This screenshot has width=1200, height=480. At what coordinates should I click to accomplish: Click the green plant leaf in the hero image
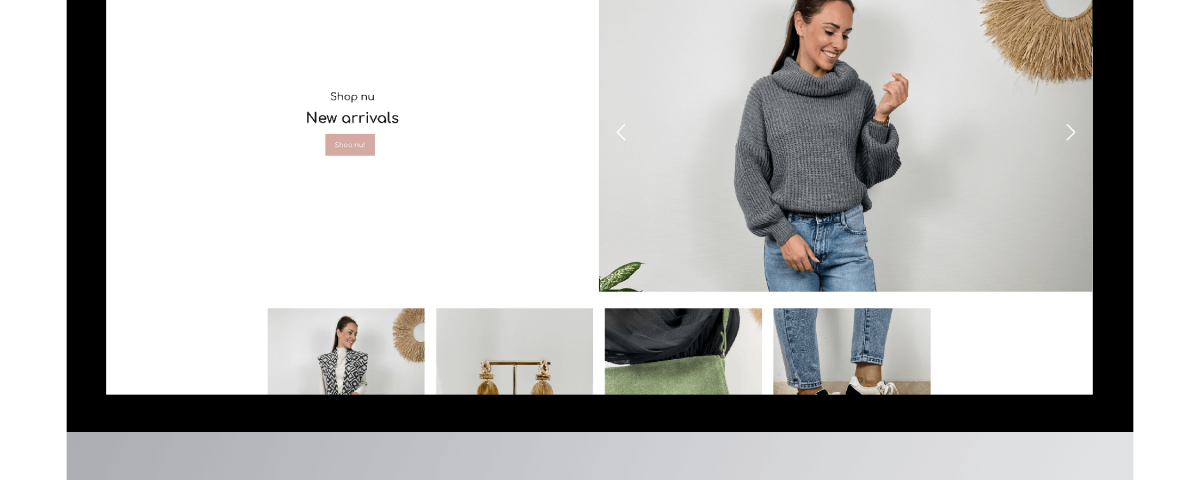tap(622, 276)
